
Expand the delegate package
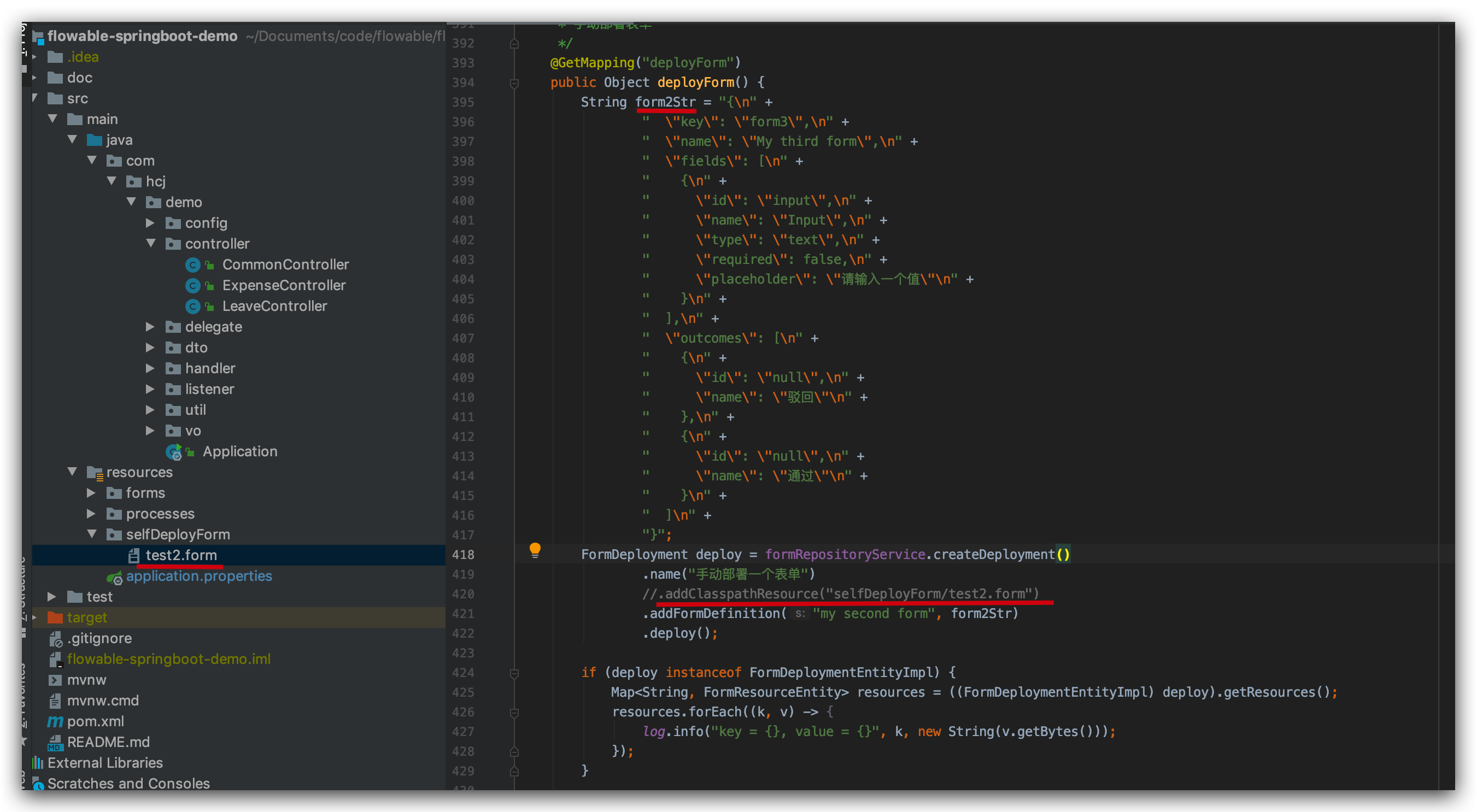click(150, 327)
